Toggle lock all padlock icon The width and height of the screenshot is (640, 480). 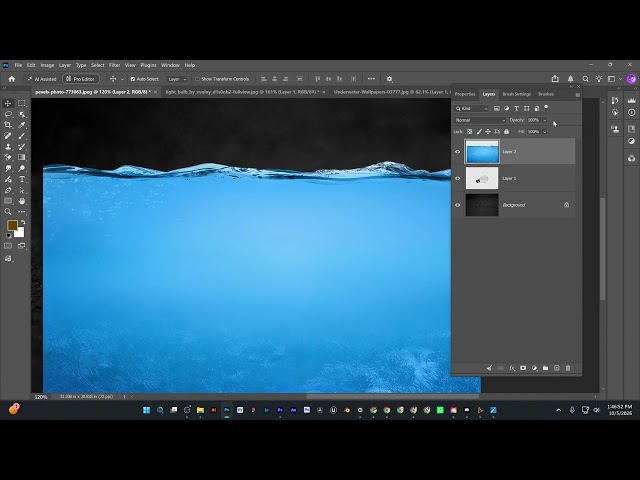[x=507, y=131]
